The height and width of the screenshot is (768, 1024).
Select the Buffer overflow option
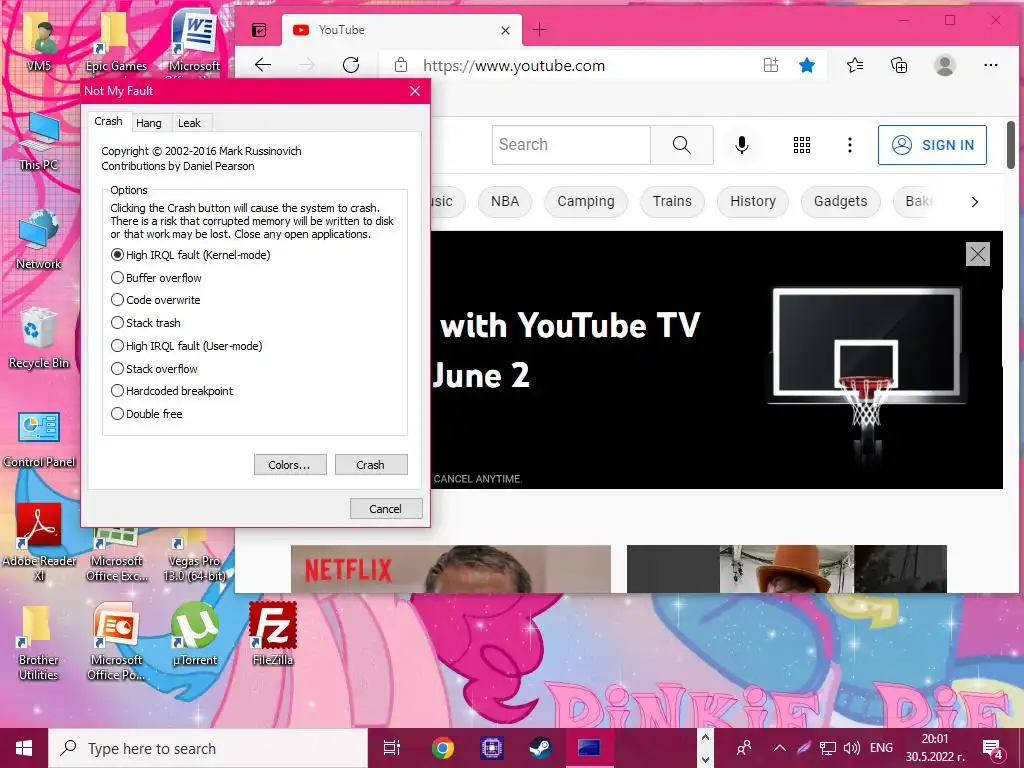[156, 278]
